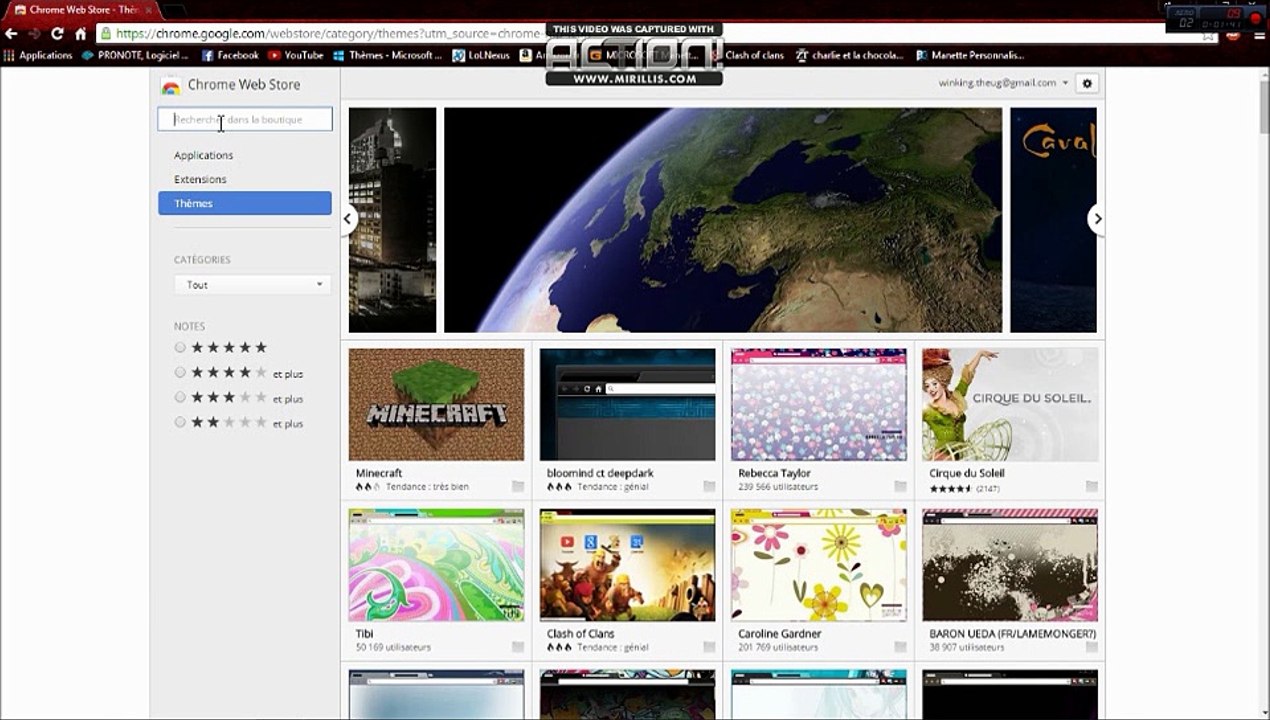
Task: Open the charlie et la chocola... bookmark
Action: tap(850, 55)
